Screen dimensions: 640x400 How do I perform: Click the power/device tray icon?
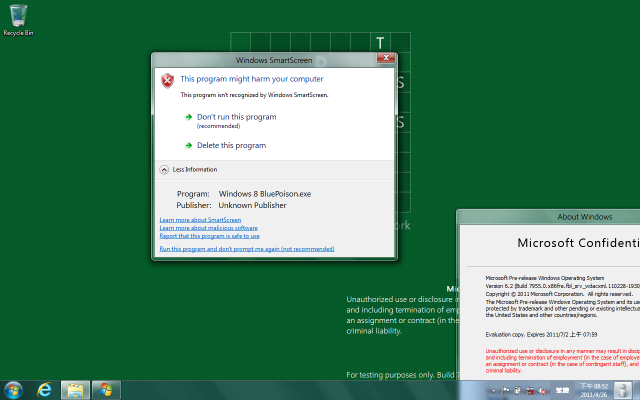point(518,391)
